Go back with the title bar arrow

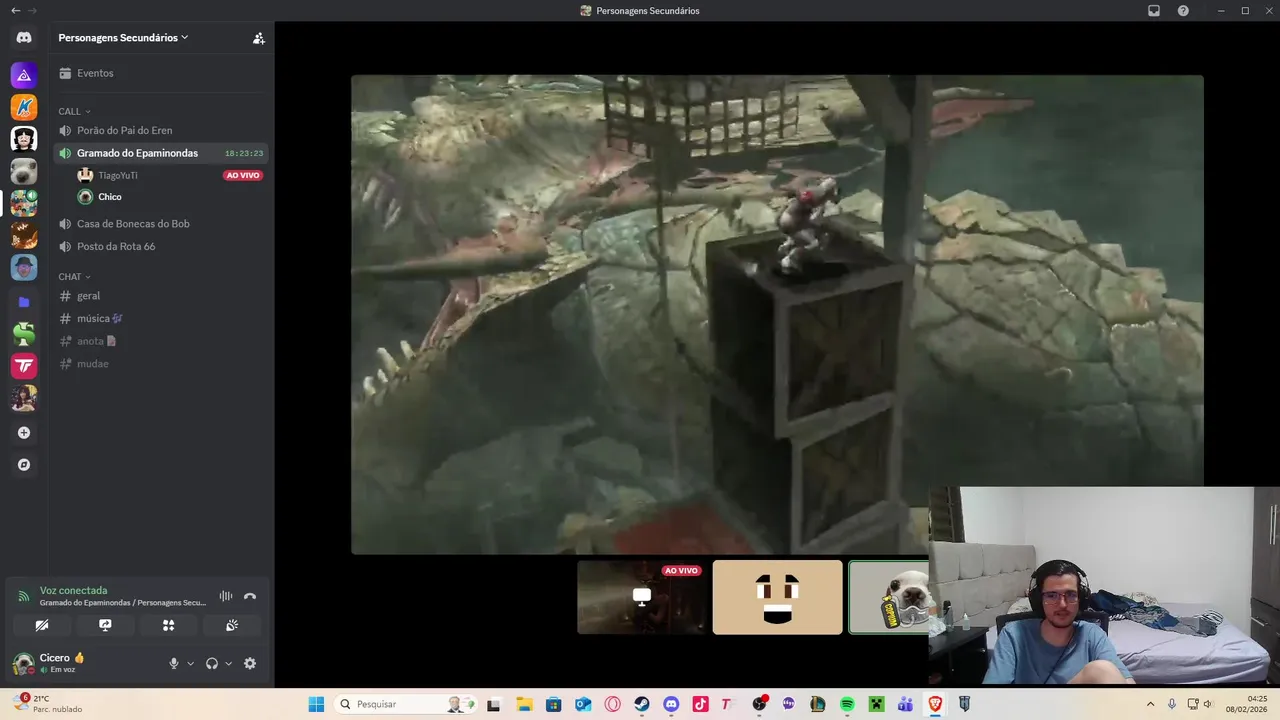coord(15,10)
